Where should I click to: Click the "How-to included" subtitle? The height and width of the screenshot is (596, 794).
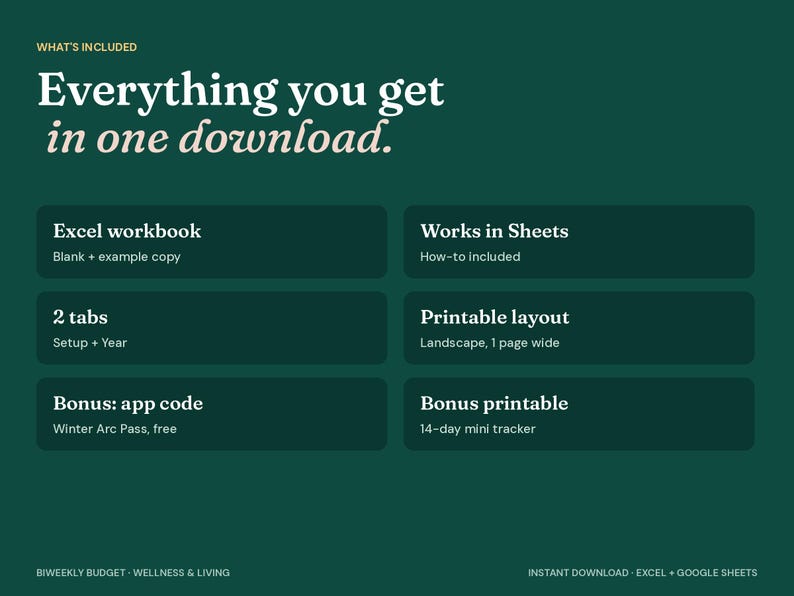470,257
